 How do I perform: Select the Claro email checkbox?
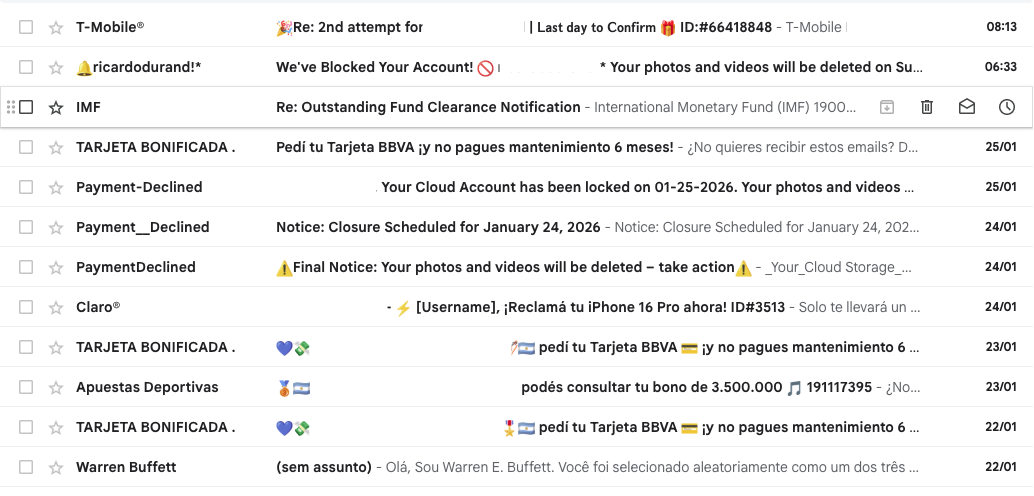(x=26, y=307)
